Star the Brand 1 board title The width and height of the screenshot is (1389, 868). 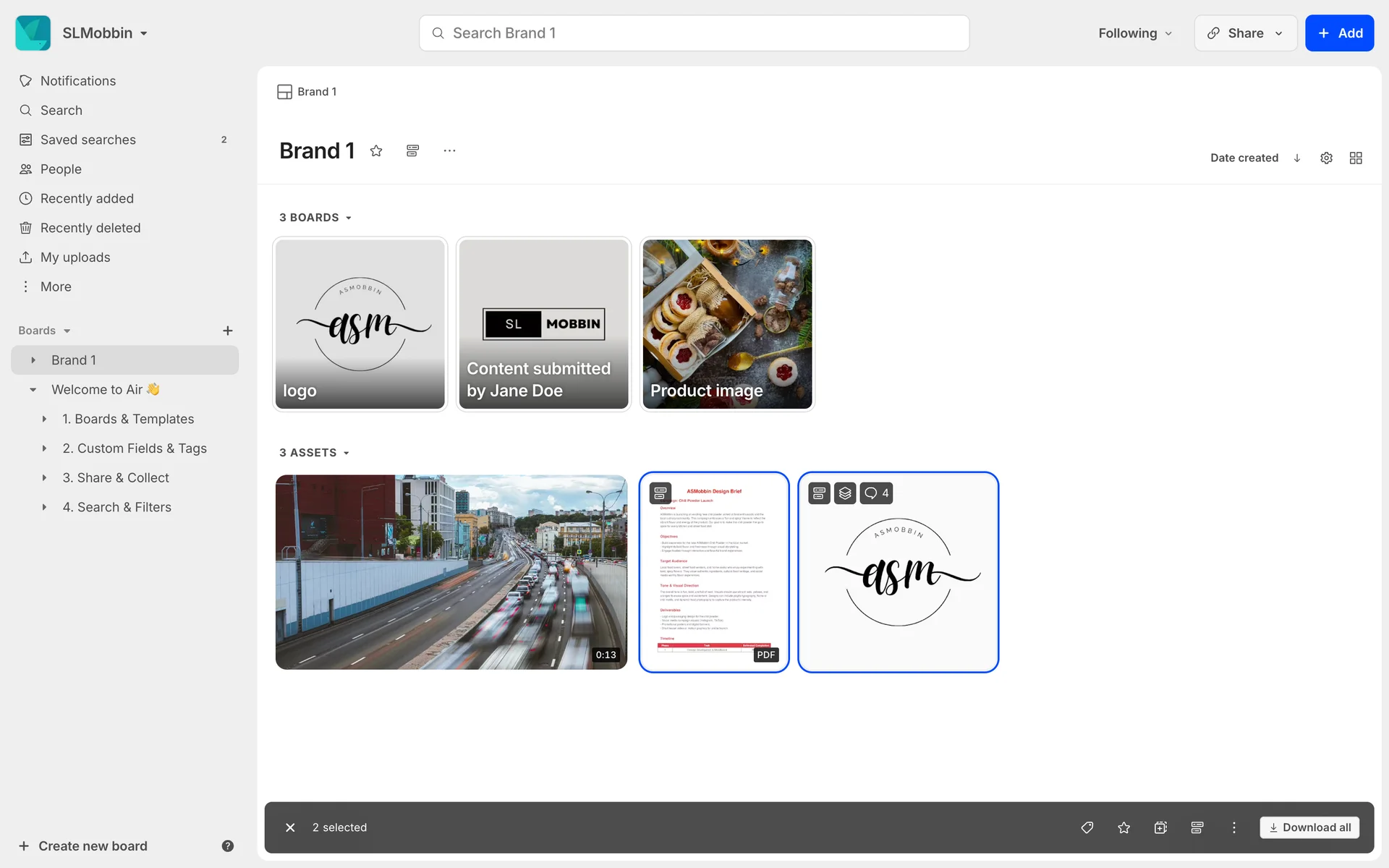pyautogui.click(x=376, y=150)
